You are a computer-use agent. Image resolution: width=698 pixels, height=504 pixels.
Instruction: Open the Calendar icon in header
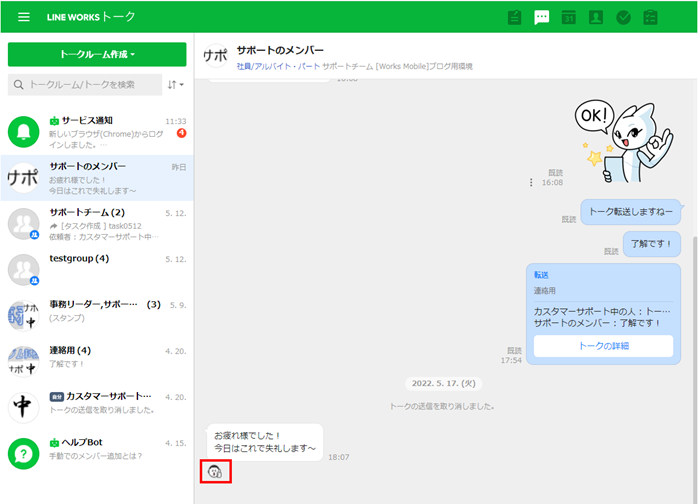569,17
